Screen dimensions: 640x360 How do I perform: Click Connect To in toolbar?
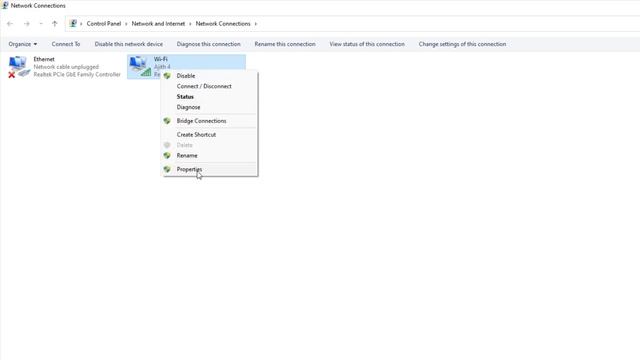pos(66,44)
